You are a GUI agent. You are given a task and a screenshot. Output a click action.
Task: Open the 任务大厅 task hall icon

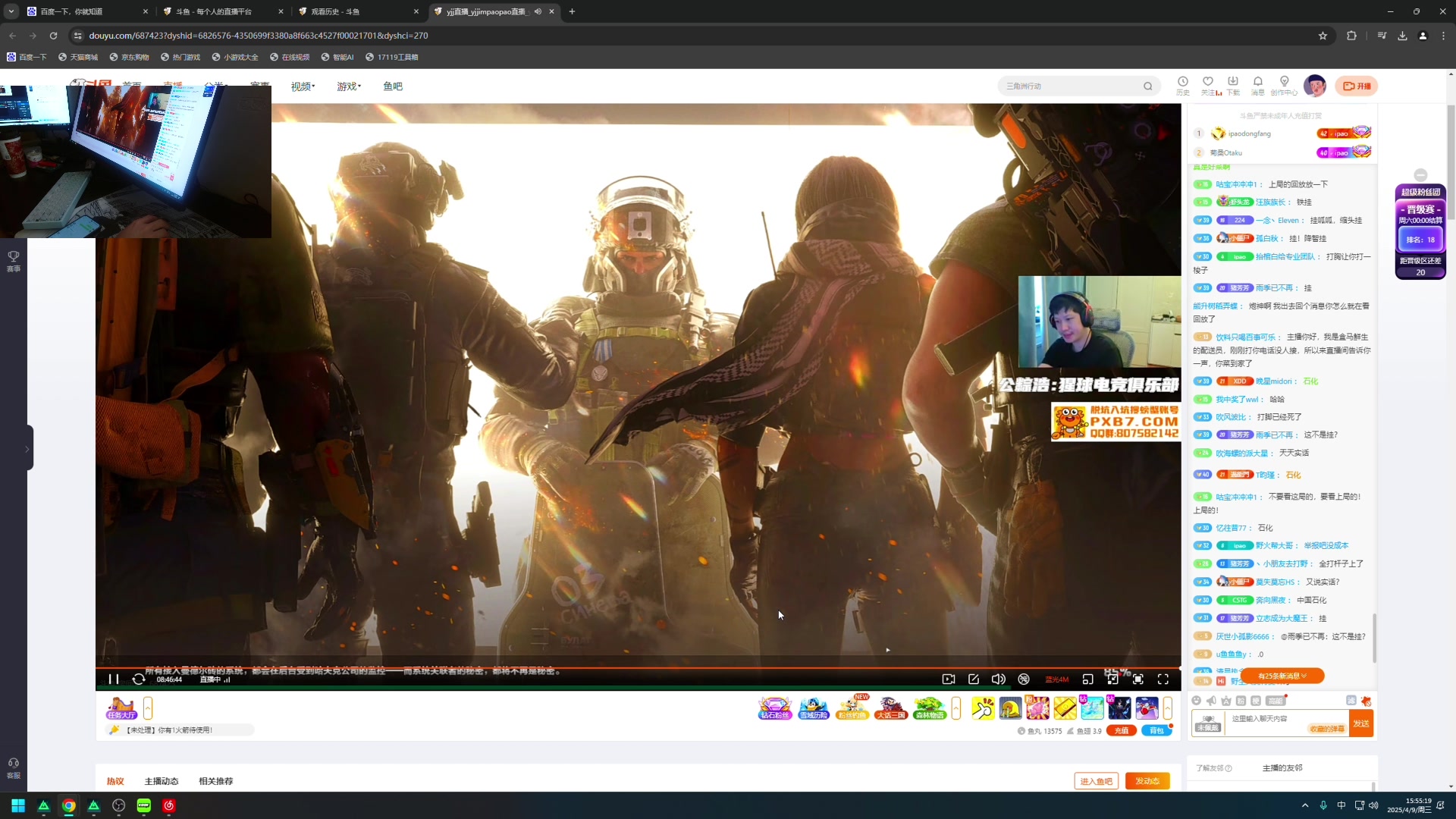point(121,708)
